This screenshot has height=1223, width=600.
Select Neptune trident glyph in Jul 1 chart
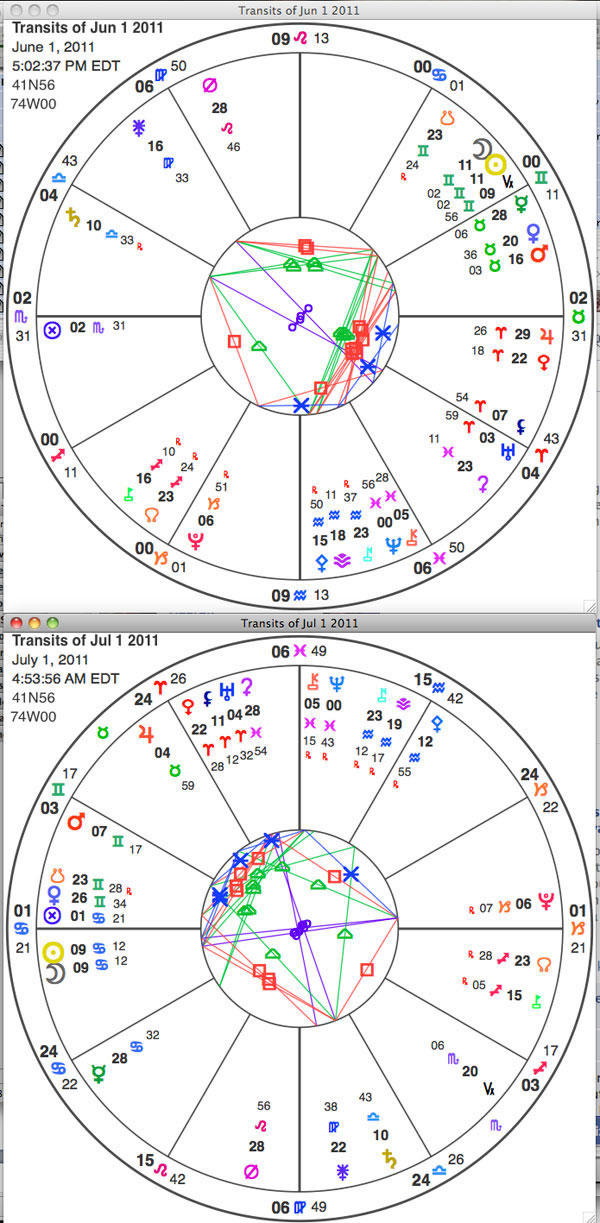tap(338, 685)
